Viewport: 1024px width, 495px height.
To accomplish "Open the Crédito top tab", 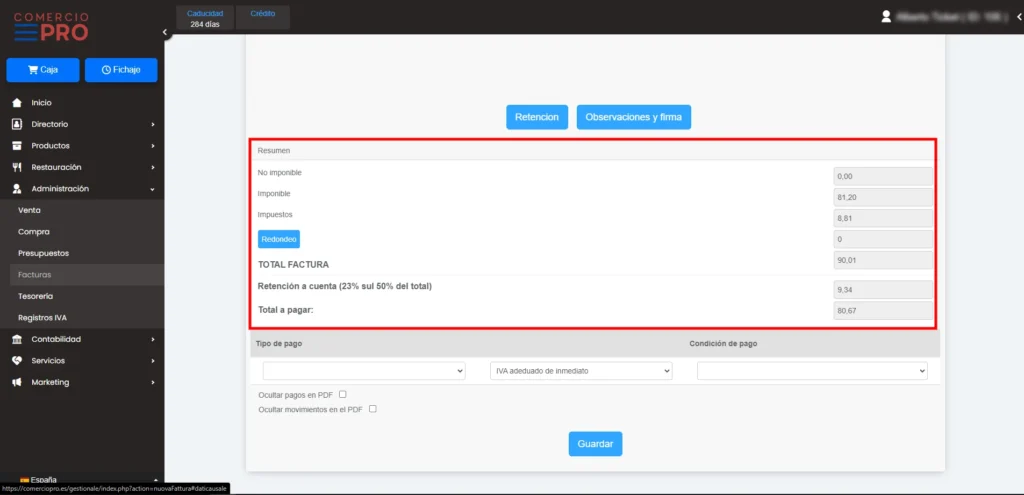I will [263, 18].
